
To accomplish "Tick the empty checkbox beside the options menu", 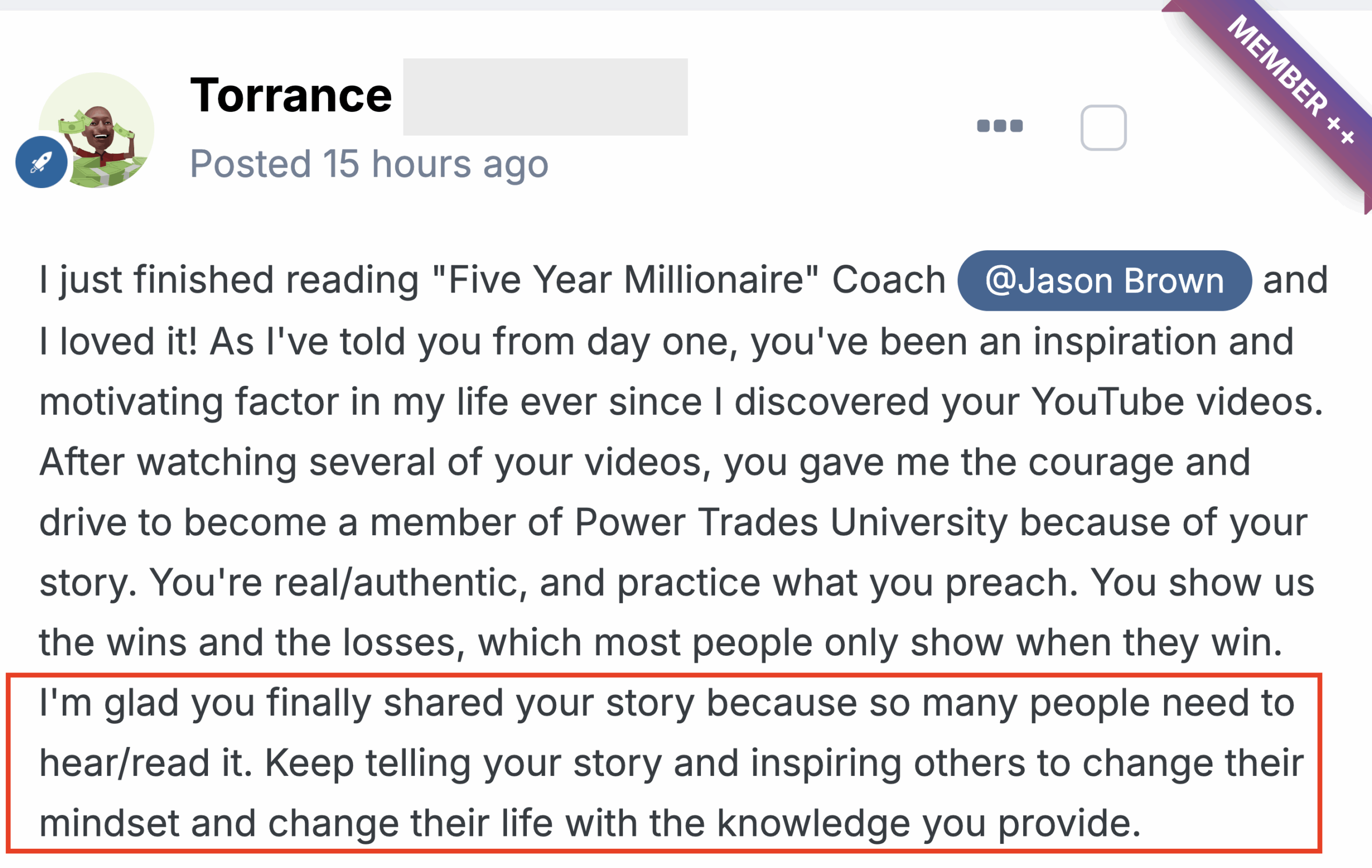I will pyautogui.click(x=1103, y=128).
